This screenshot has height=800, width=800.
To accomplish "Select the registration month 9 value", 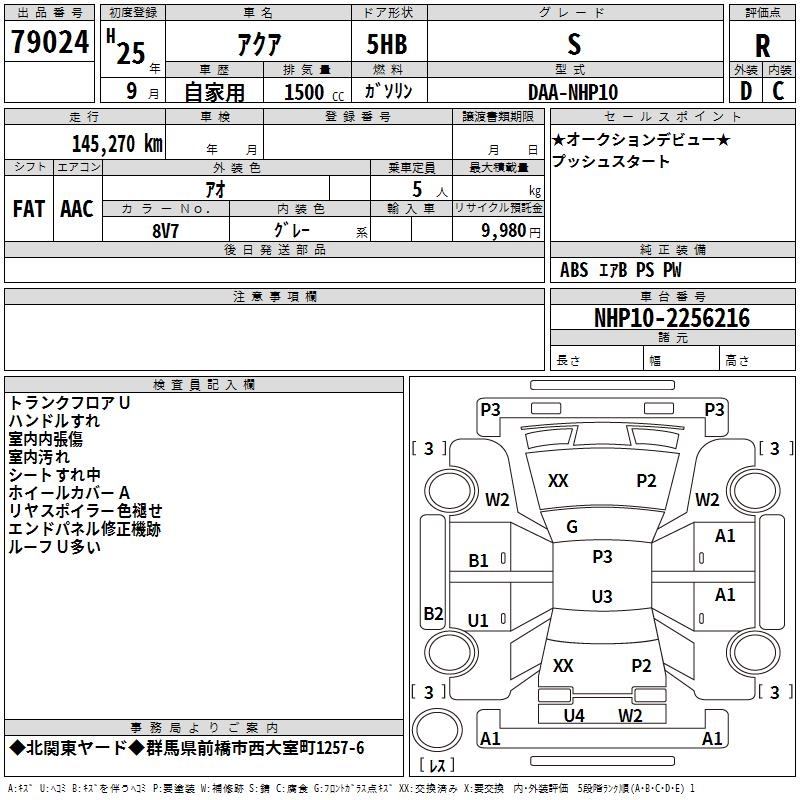I will click(132, 91).
